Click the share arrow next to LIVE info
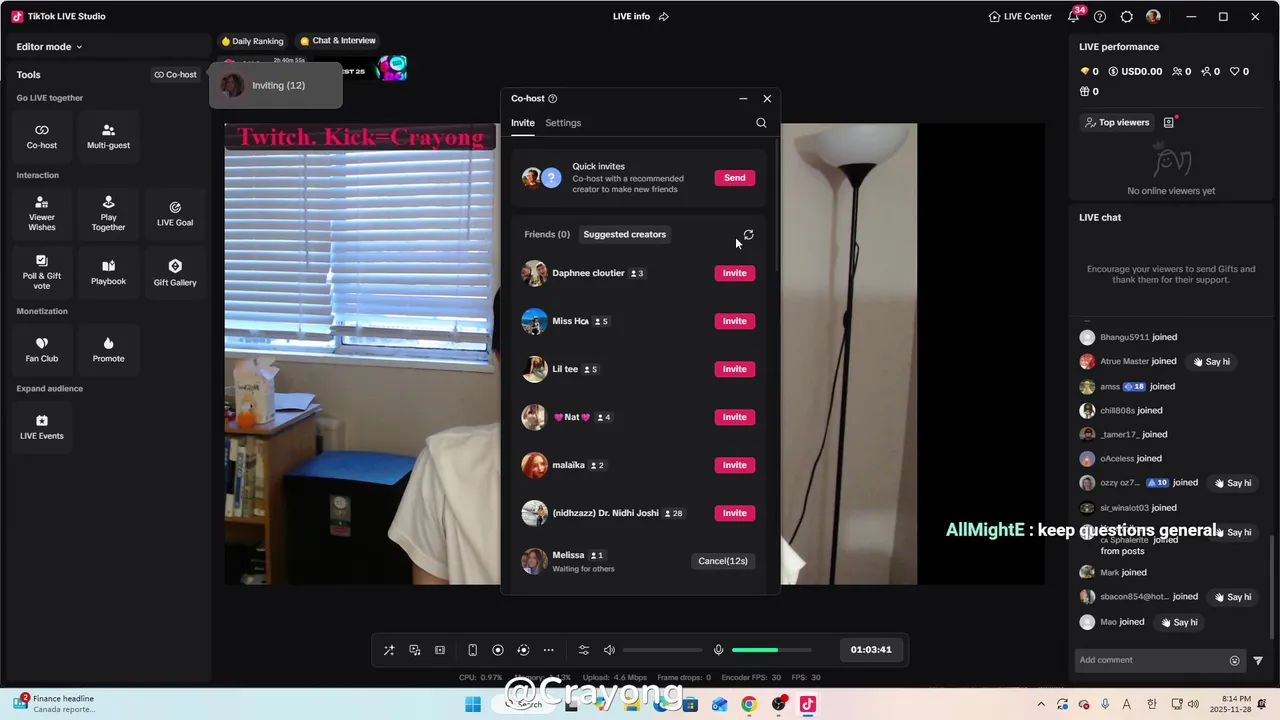The width and height of the screenshot is (1280, 720). [x=663, y=16]
